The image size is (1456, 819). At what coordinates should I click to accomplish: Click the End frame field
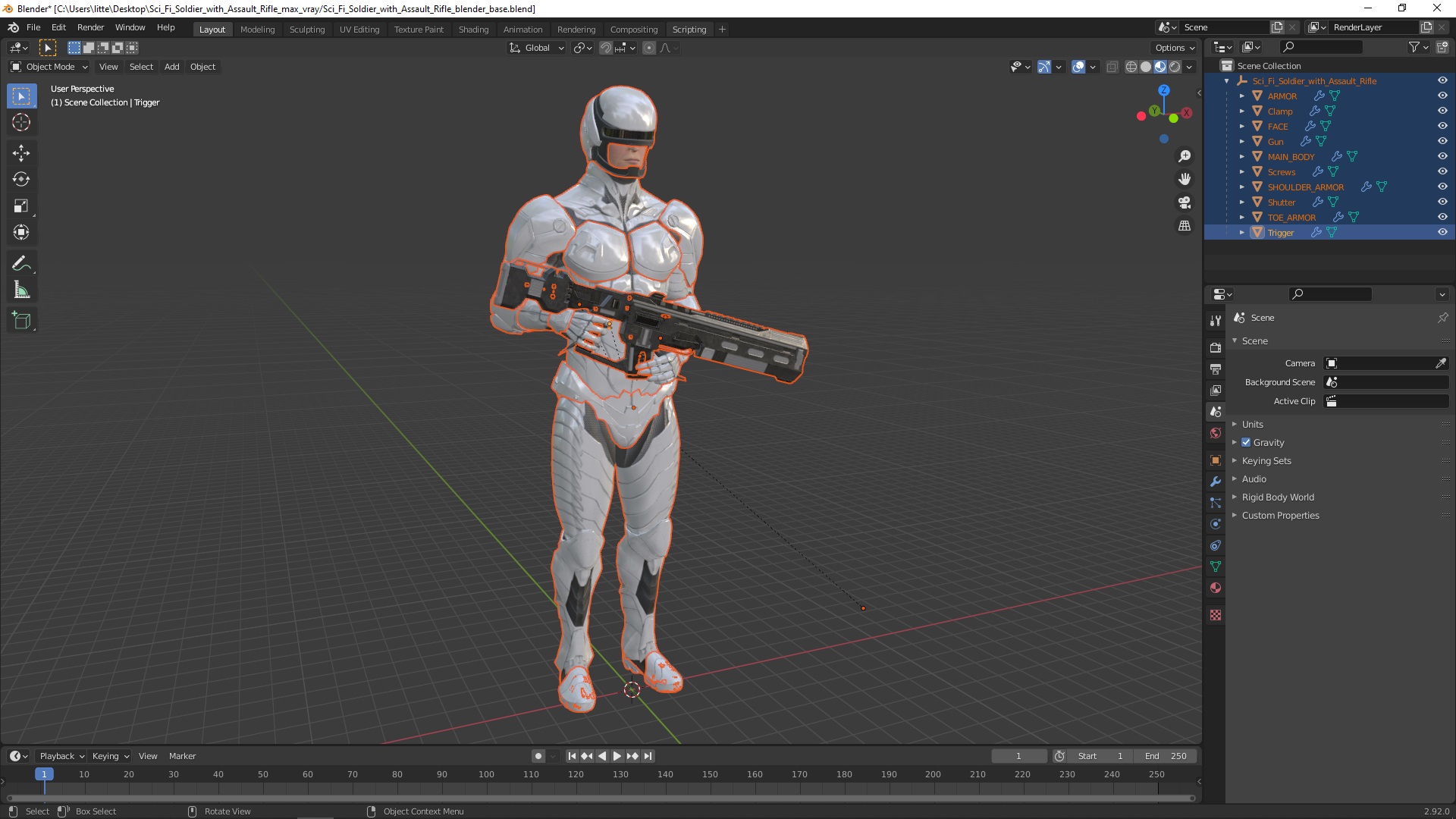[1166, 755]
